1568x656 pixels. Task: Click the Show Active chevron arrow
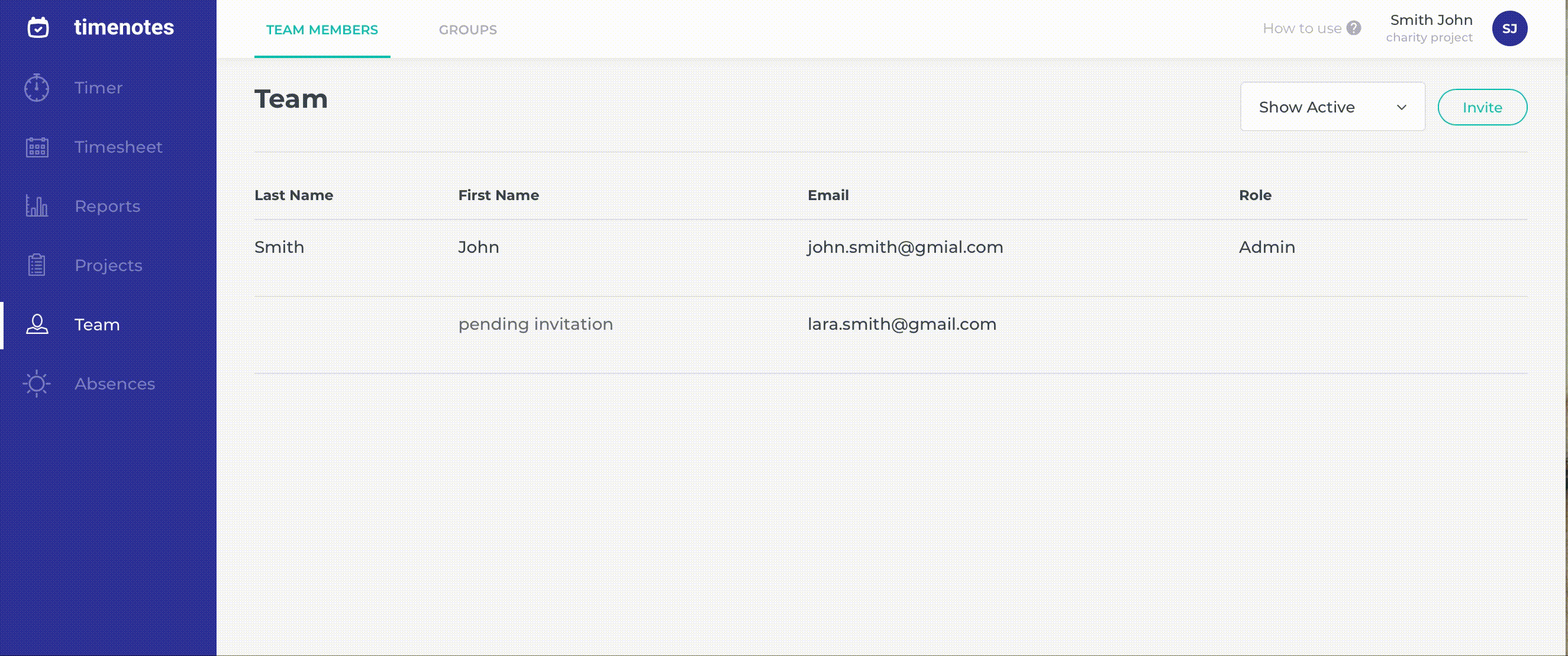(x=1401, y=107)
